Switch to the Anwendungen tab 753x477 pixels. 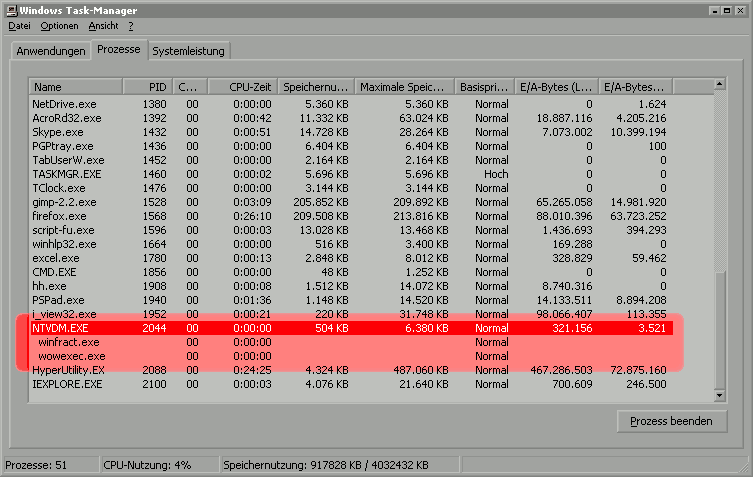click(50, 51)
